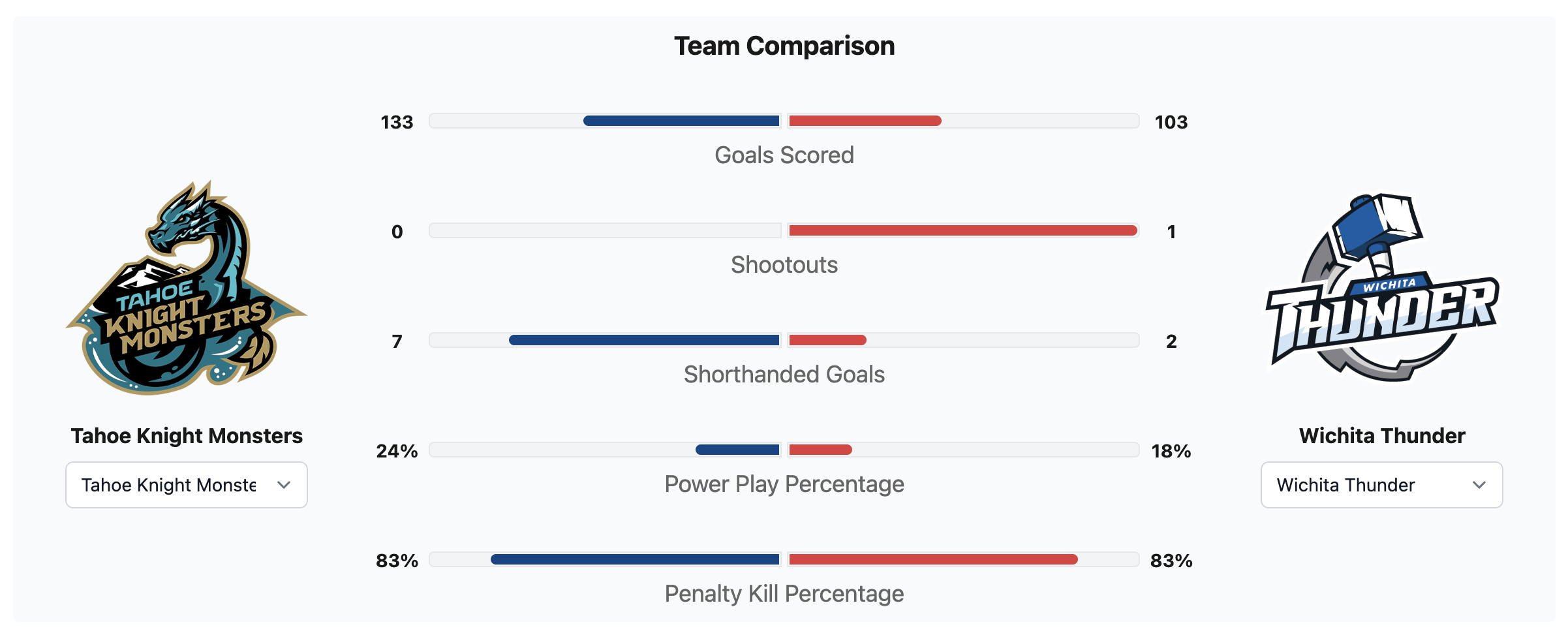
Task: Click the Shootouts label
Action: point(784,265)
